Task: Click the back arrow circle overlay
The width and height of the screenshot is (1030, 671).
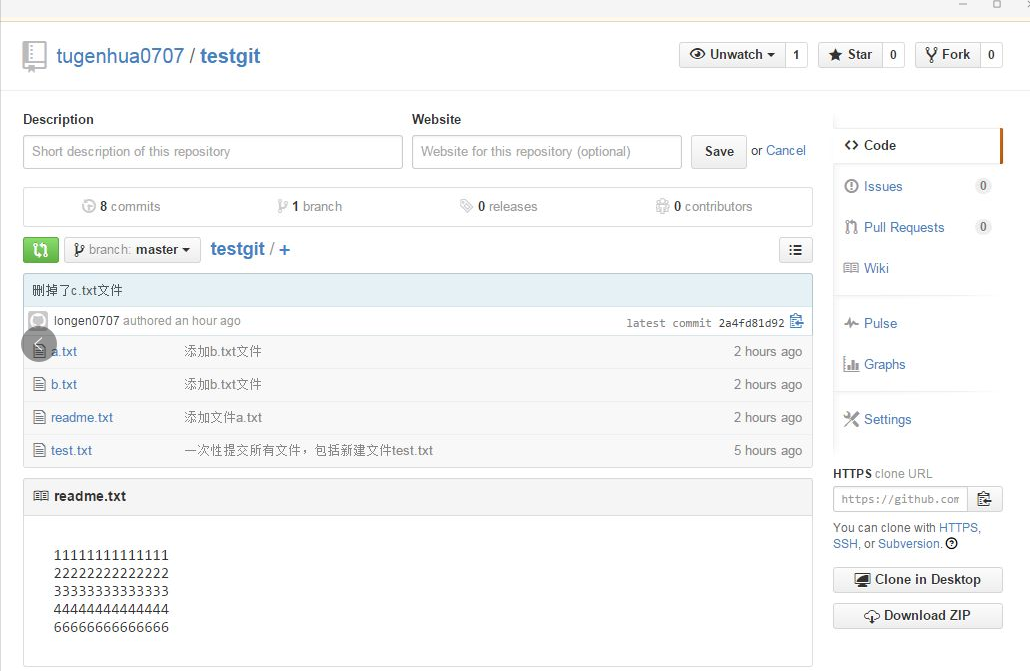Action: [39, 344]
